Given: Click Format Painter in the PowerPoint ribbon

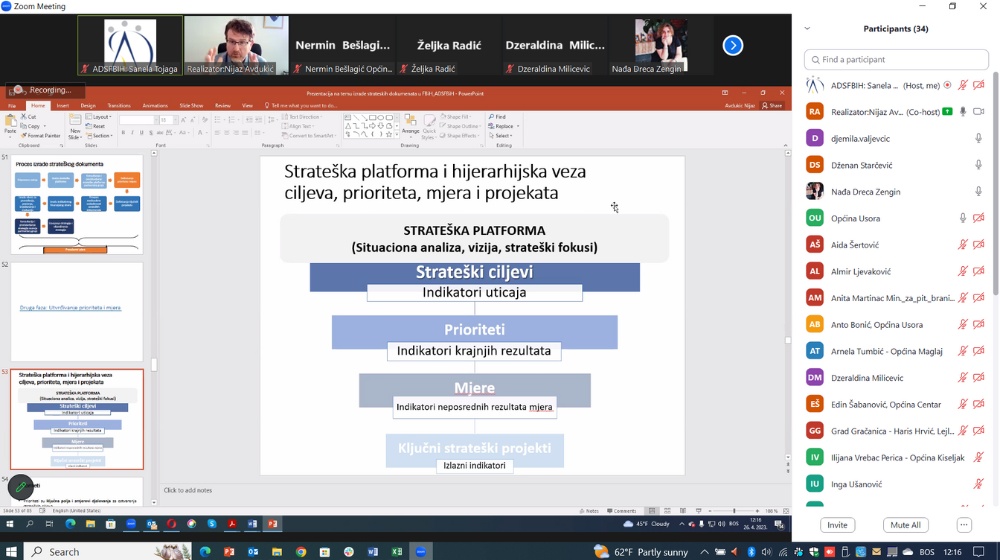Looking at the screenshot, I should coord(41,136).
